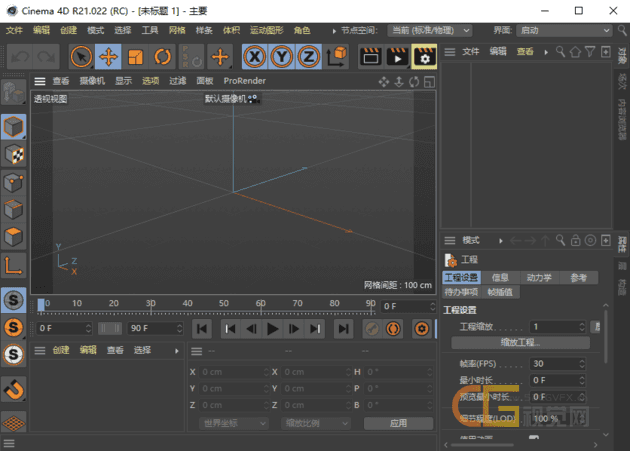Click the workplane grid icon
630x451 pixels.
13,422
